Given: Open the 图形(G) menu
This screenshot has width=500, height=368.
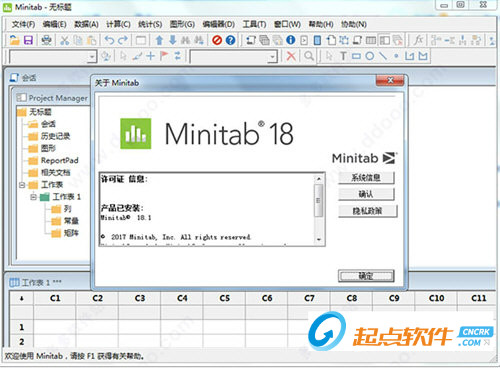Looking at the screenshot, I should pyautogui.click(x=182, y=24).
